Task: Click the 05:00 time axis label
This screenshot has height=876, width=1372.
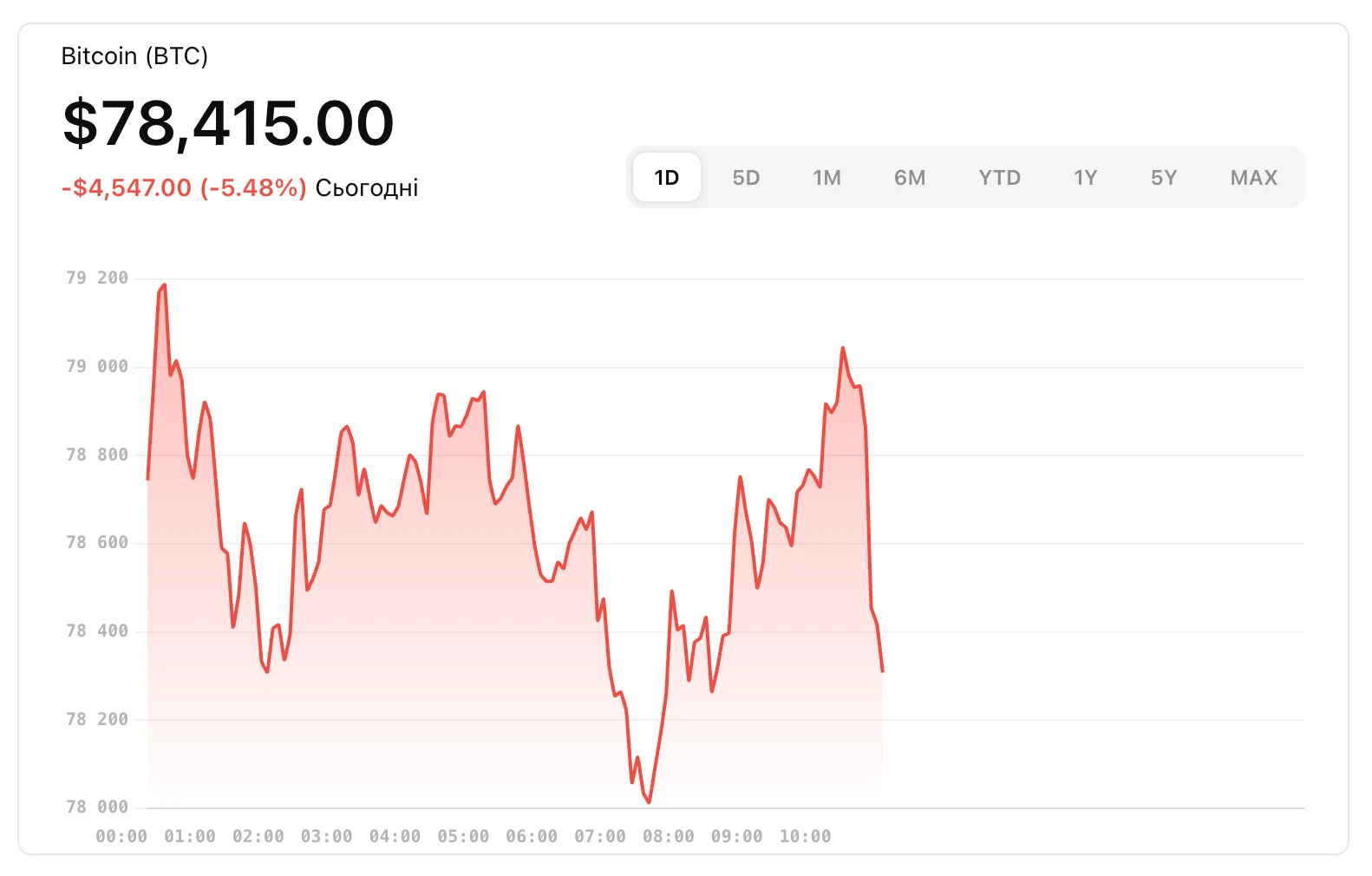Action: click(x=463, y=836)
